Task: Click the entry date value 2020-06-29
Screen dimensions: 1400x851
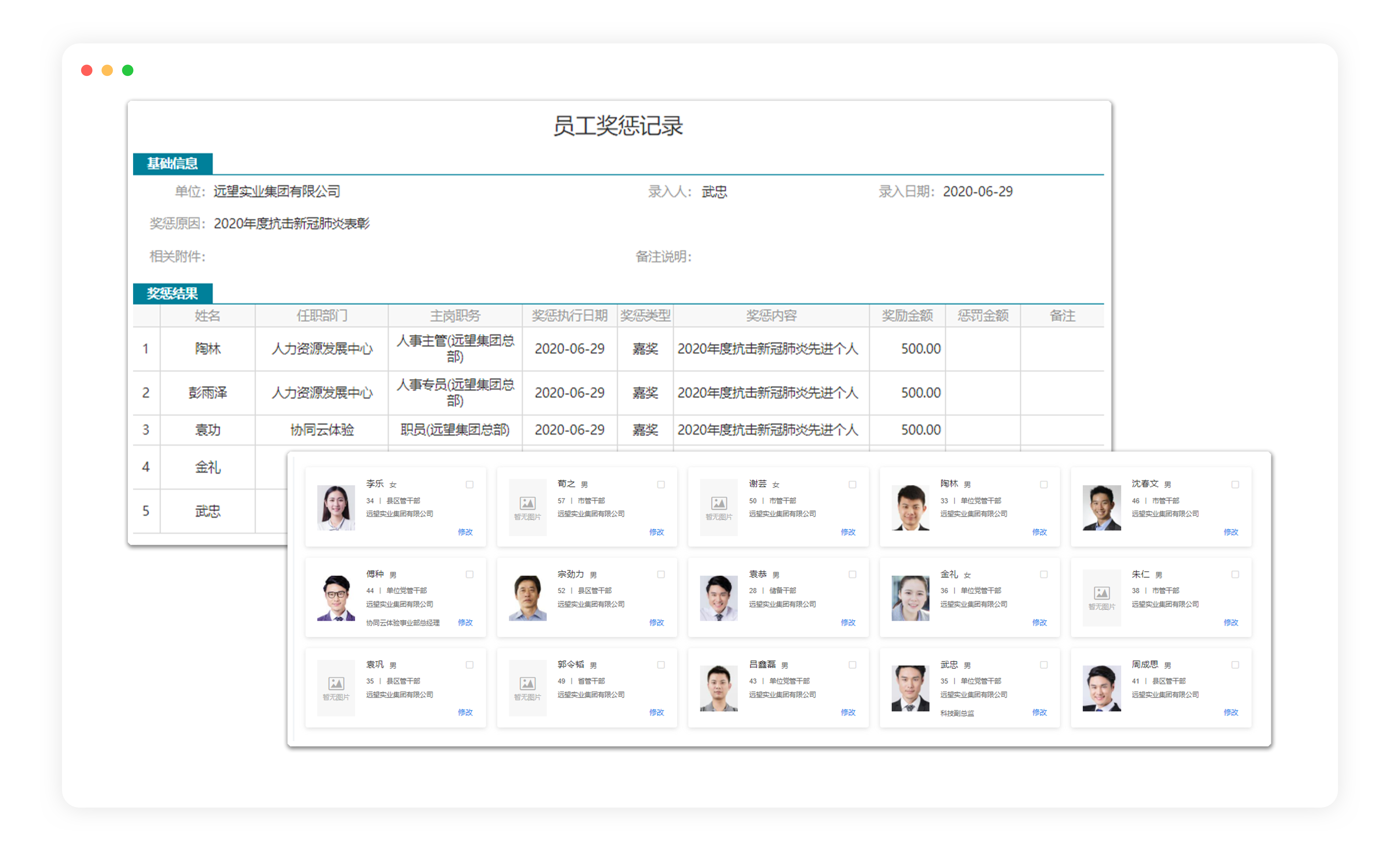Action: click(x=978, y=191)
